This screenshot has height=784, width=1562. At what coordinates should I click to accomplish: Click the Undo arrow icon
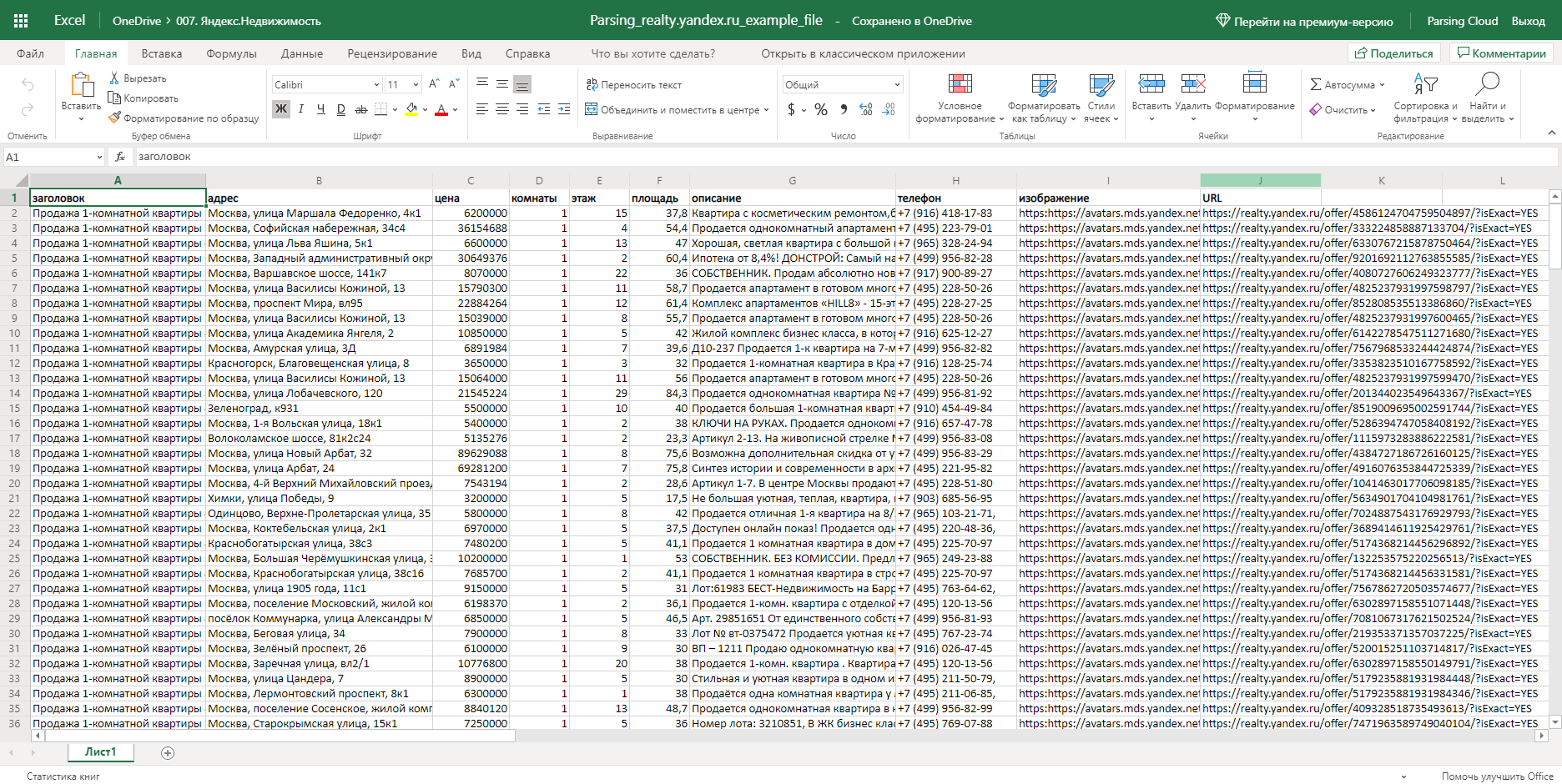click(28, 84)
